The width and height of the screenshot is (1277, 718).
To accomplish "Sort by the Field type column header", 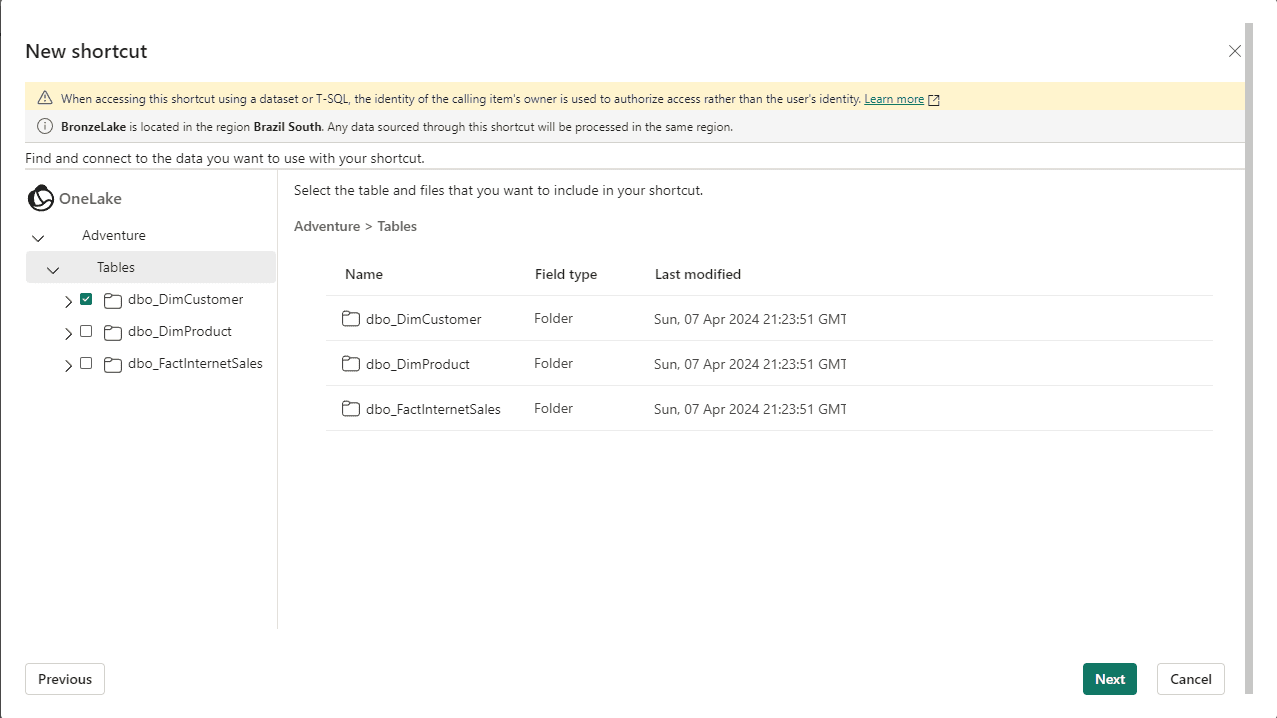I will (566, 274).
